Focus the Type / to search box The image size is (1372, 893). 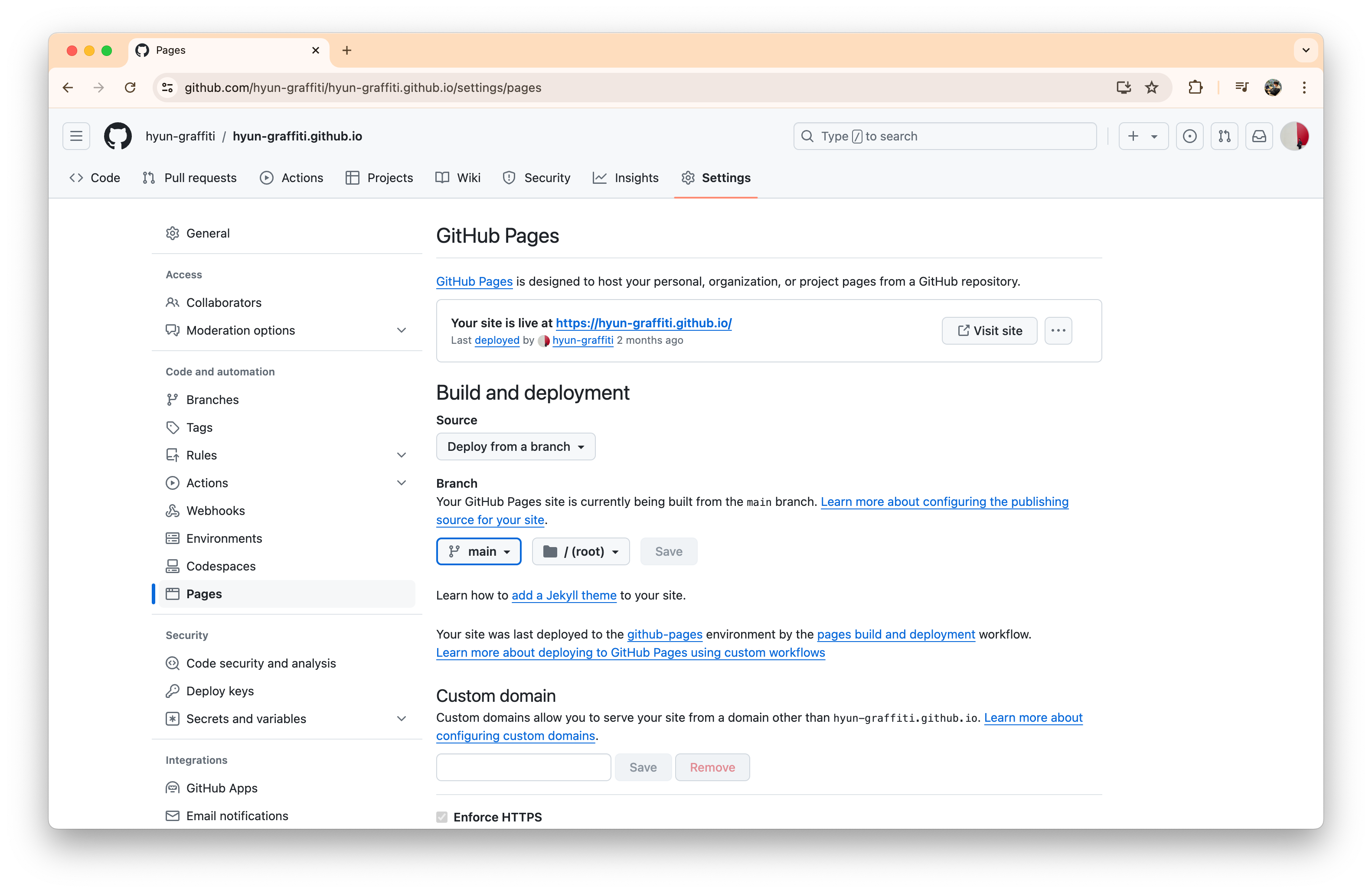[x=945, y=136]
